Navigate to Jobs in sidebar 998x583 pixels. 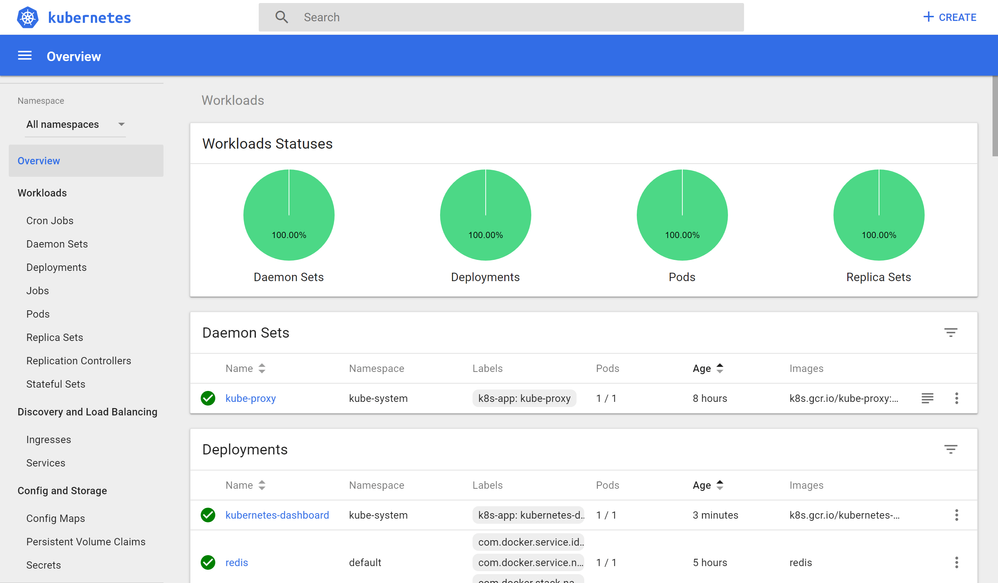pyautogui.click(x=38, y=291)
